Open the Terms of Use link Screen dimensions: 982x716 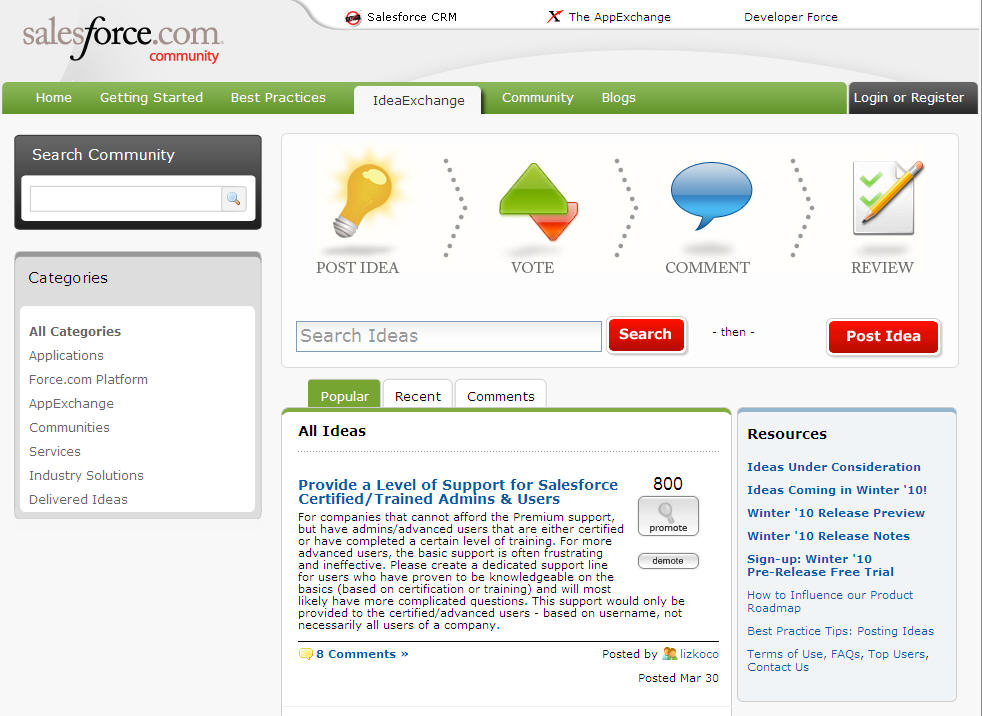785,654
